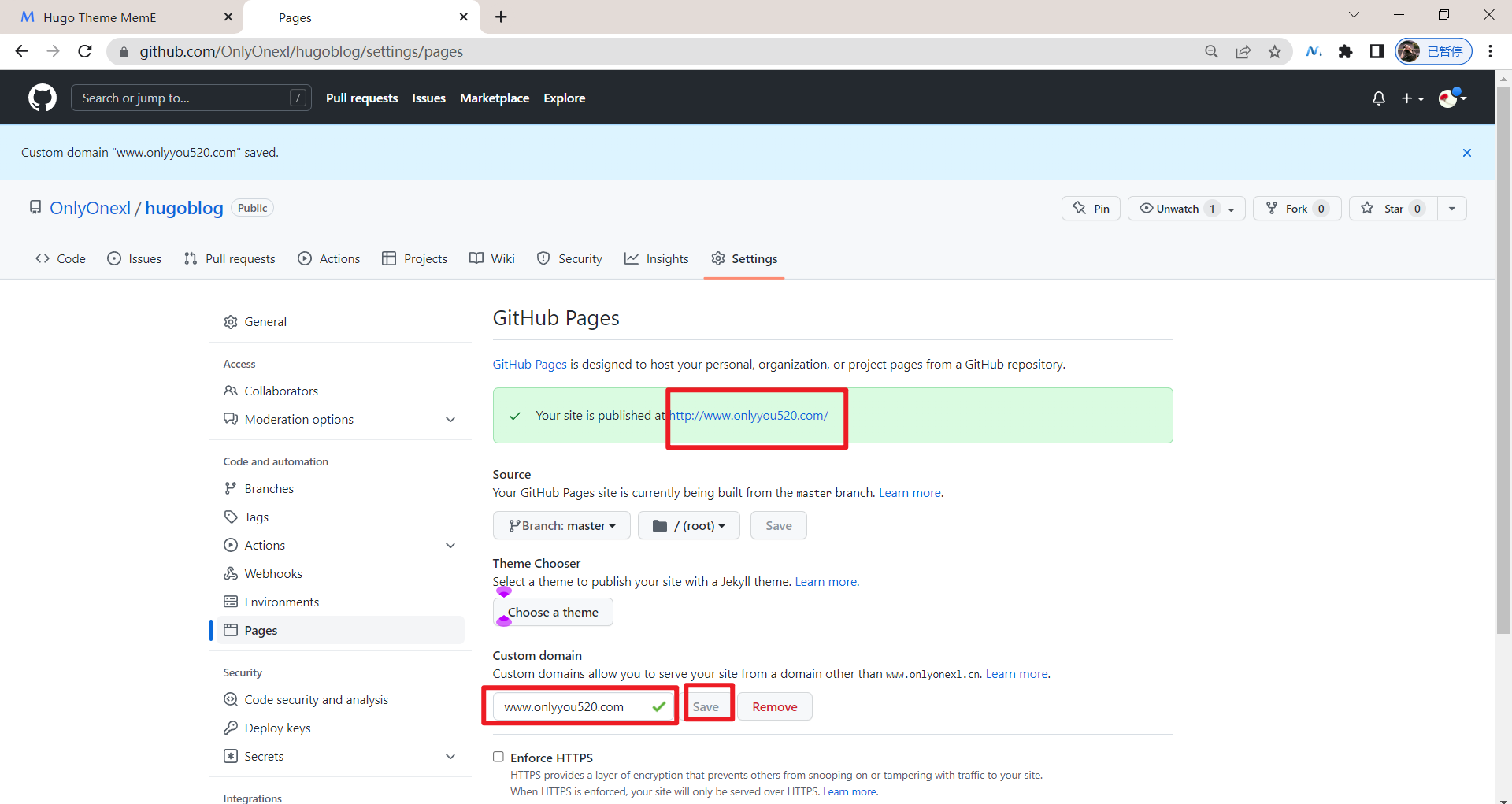The width and height of the screenshot is (1512, 804).
Task: Open the Chrome profile button
Action: pyautogui.click(x=1433, y=51)
